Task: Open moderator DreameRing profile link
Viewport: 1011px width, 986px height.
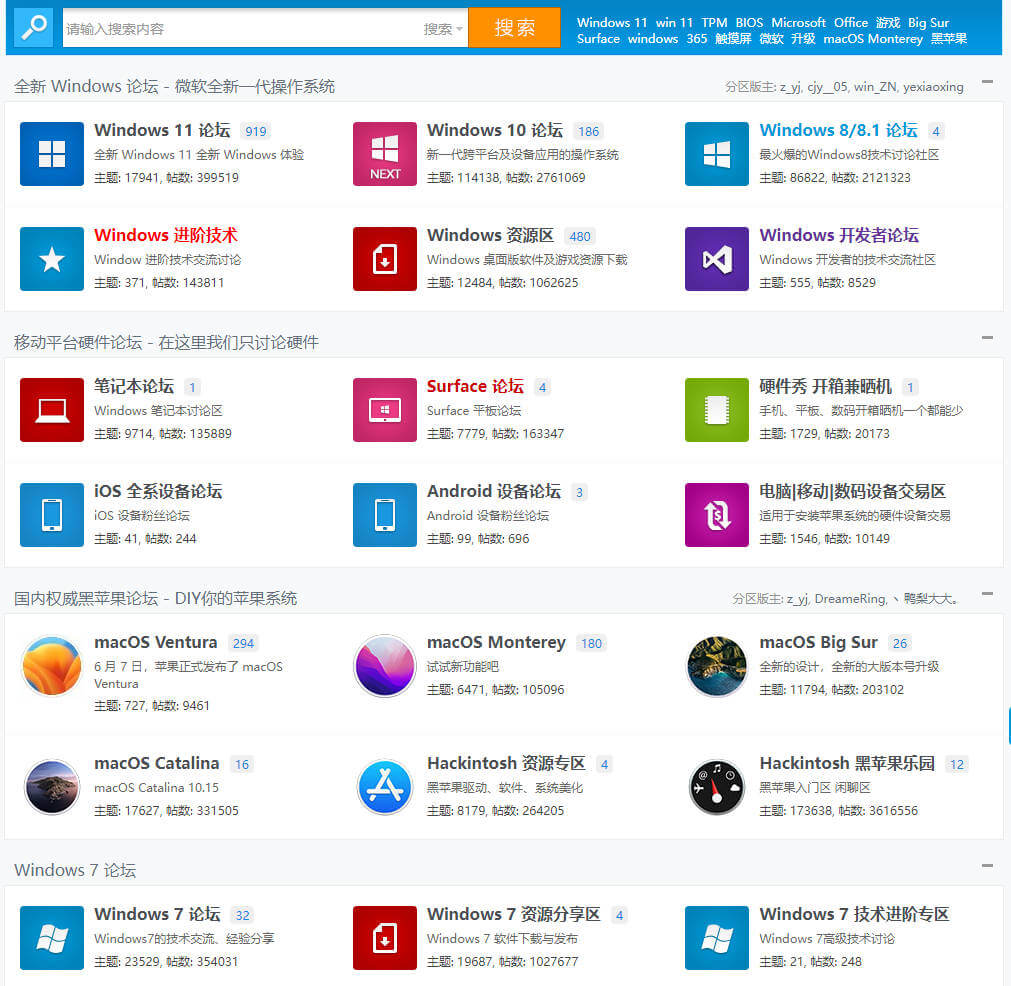Action: click(x=850, y=599)
